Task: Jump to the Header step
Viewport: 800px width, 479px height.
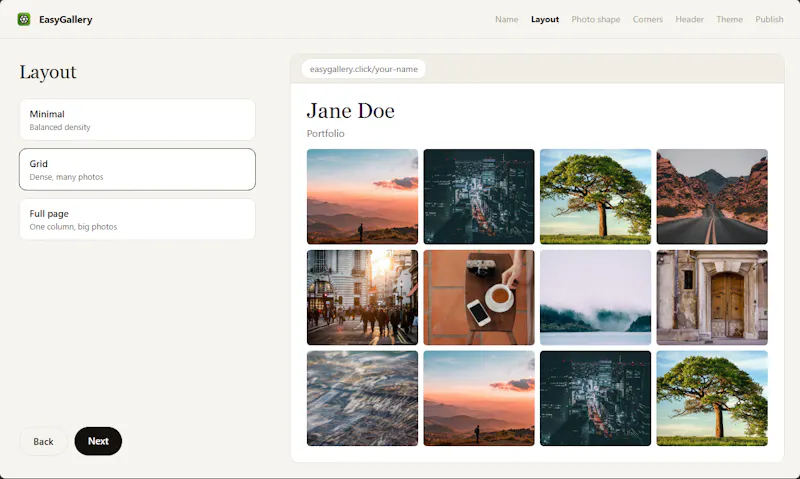Action: click(689, 19)
